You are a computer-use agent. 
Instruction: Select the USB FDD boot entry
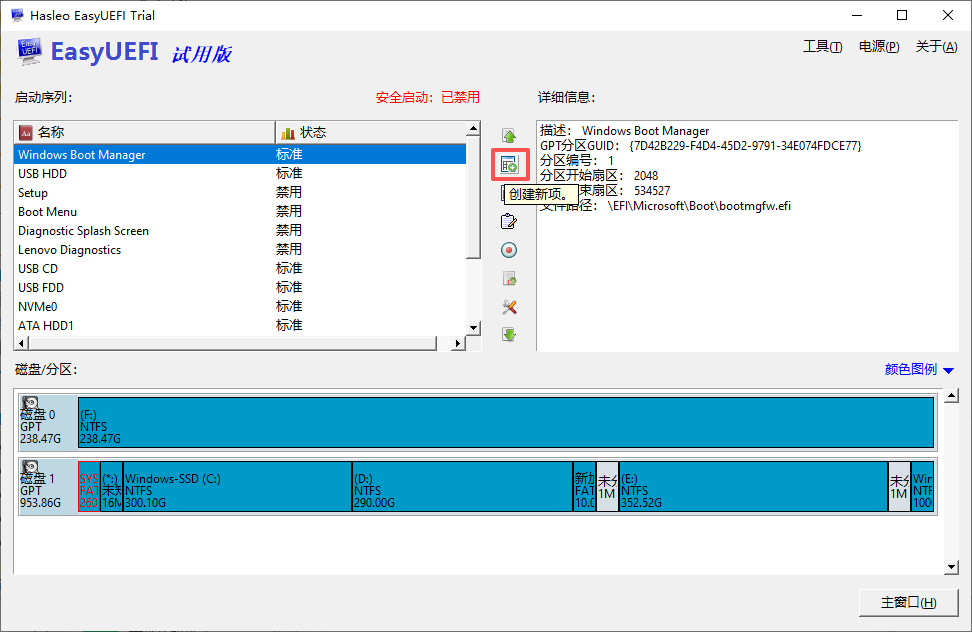point(240,287)
